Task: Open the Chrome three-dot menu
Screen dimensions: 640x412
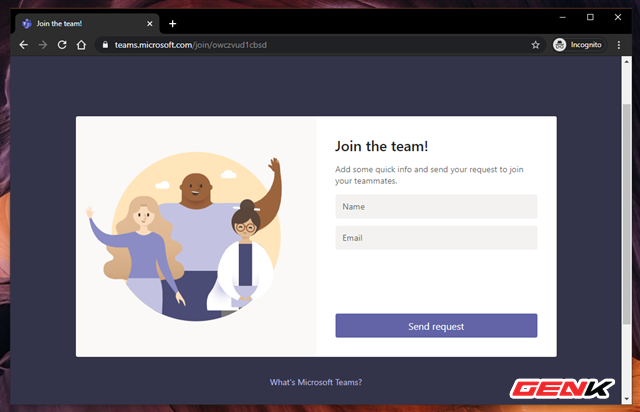Action: (618, 45)
